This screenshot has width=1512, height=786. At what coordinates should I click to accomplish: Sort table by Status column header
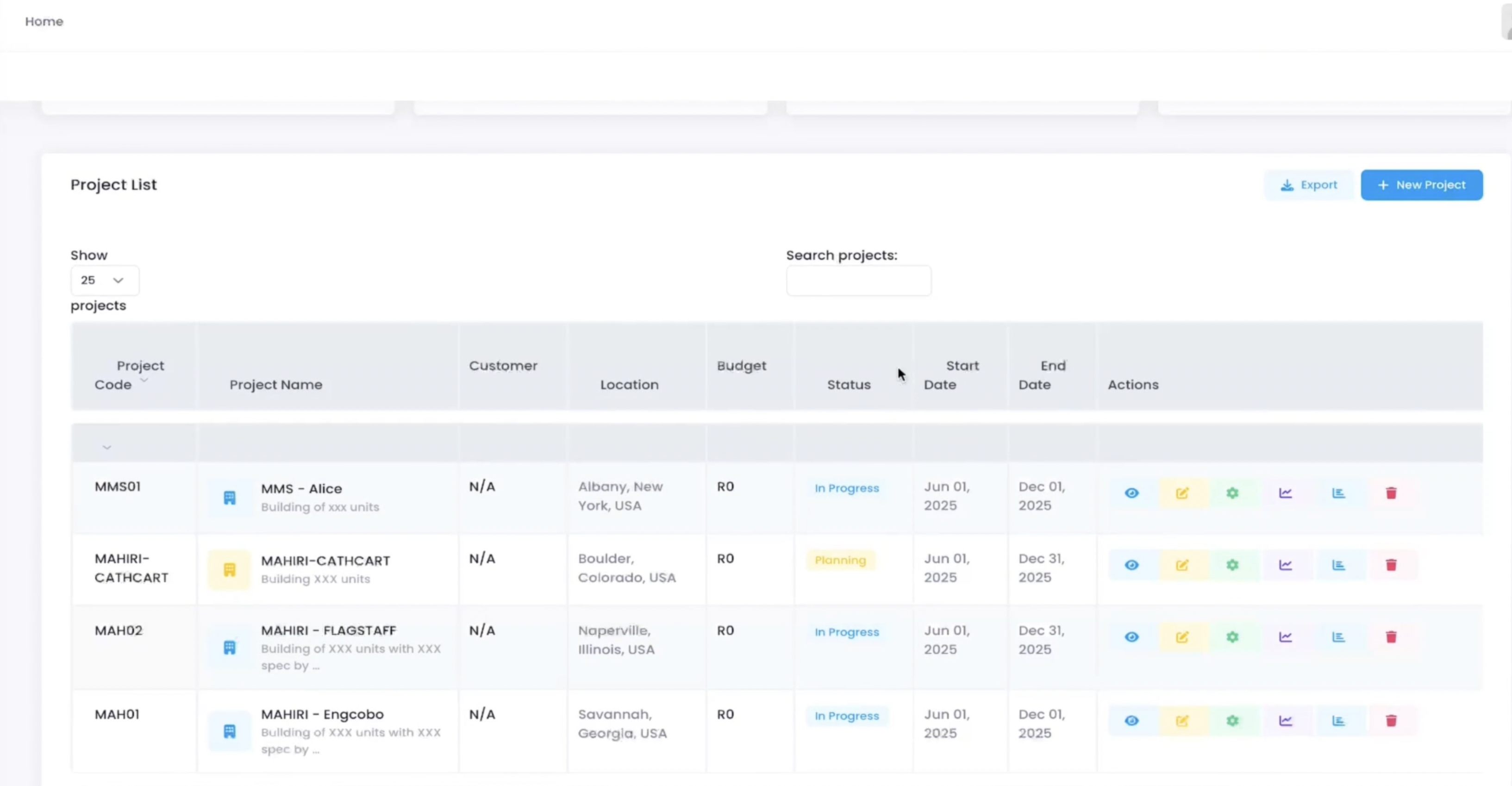[x=848, y=385]
